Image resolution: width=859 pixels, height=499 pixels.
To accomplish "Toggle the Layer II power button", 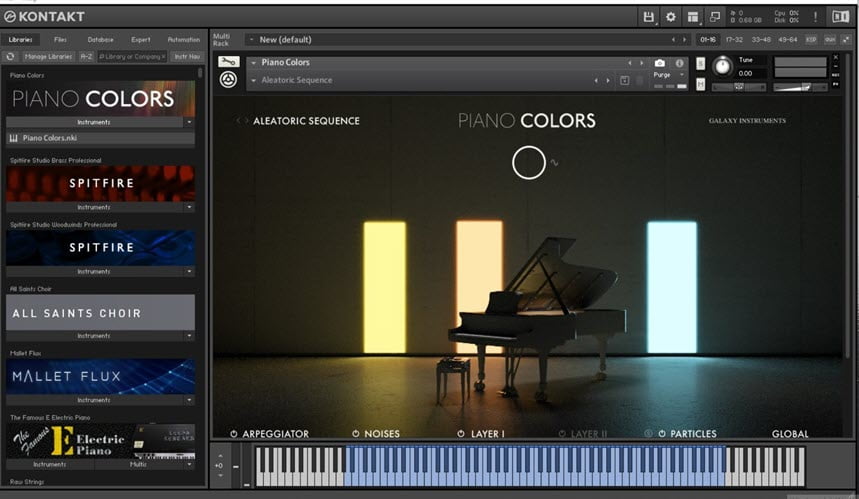I will click(x=562, y=434).
